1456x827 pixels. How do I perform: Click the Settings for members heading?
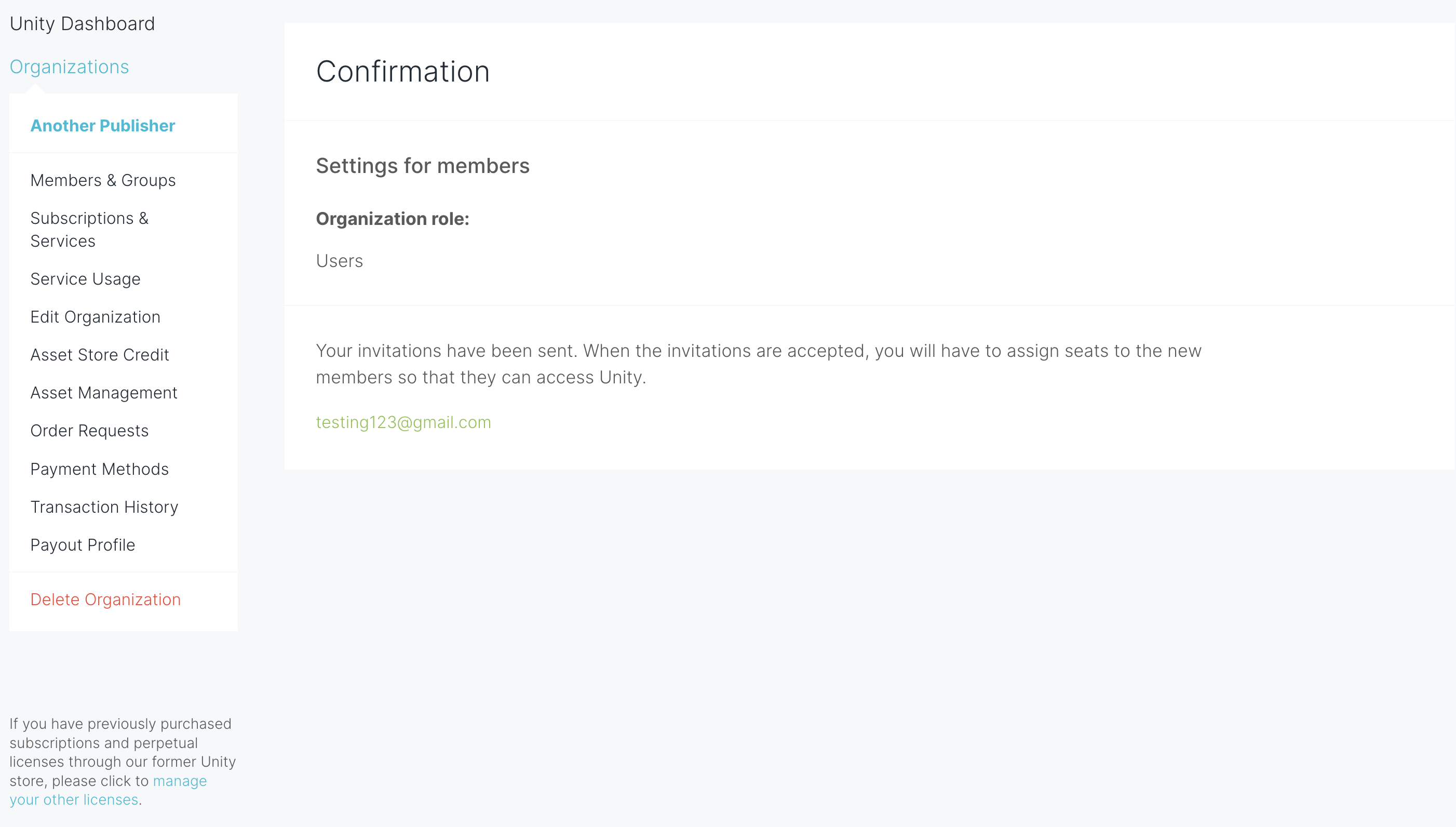pyautogui.click(x=423, y=166)
